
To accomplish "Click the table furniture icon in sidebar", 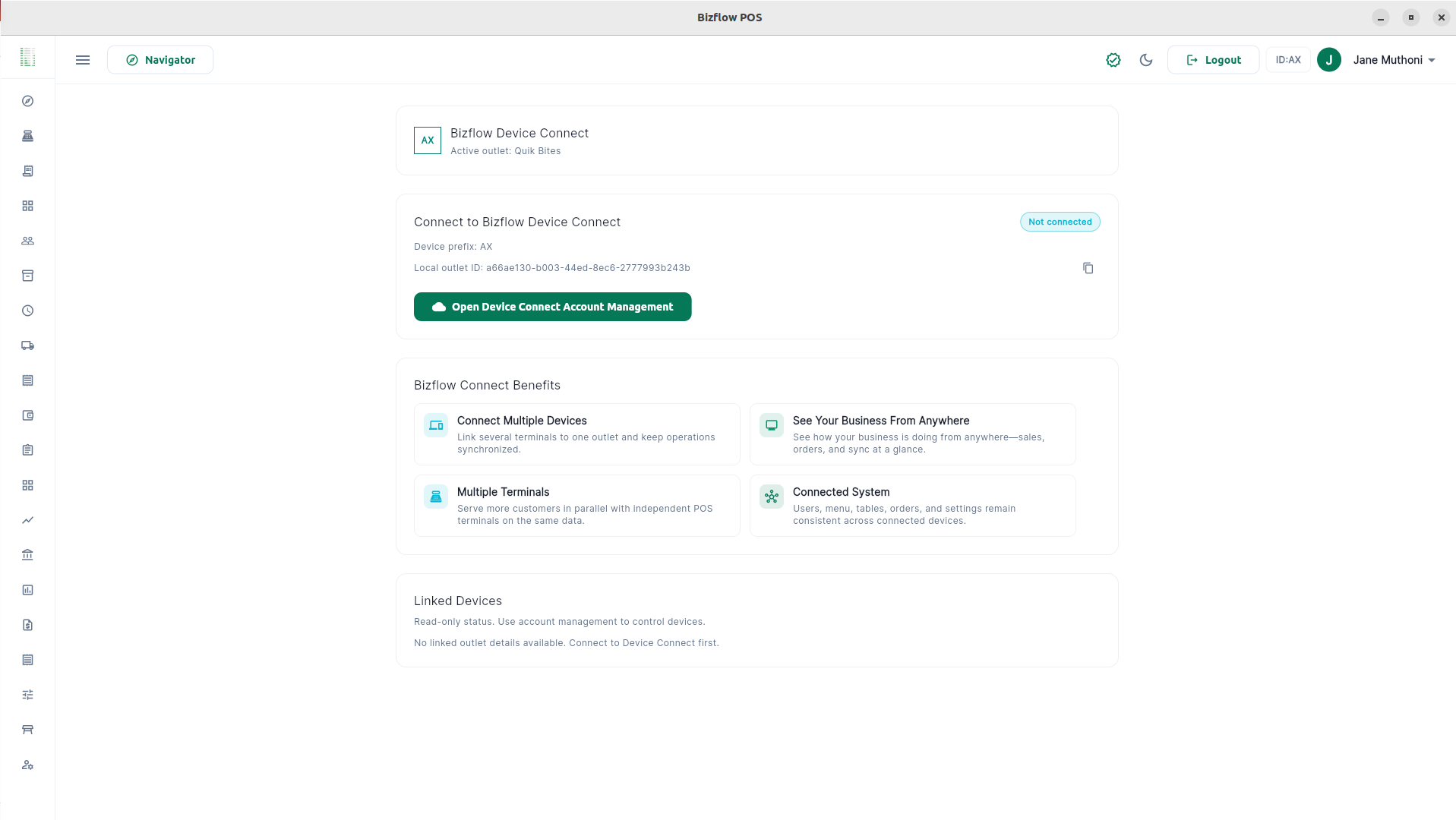I will click(27, 730).
